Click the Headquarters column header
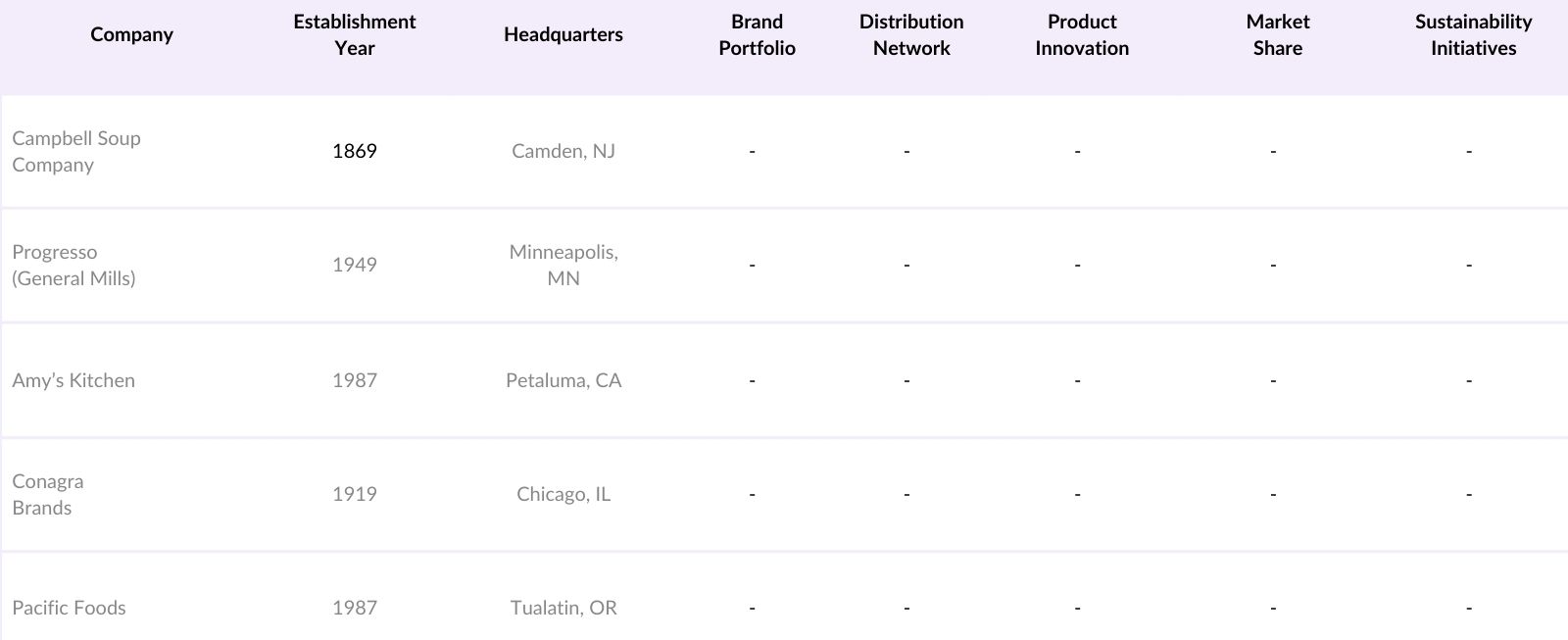 pos(563,34)
